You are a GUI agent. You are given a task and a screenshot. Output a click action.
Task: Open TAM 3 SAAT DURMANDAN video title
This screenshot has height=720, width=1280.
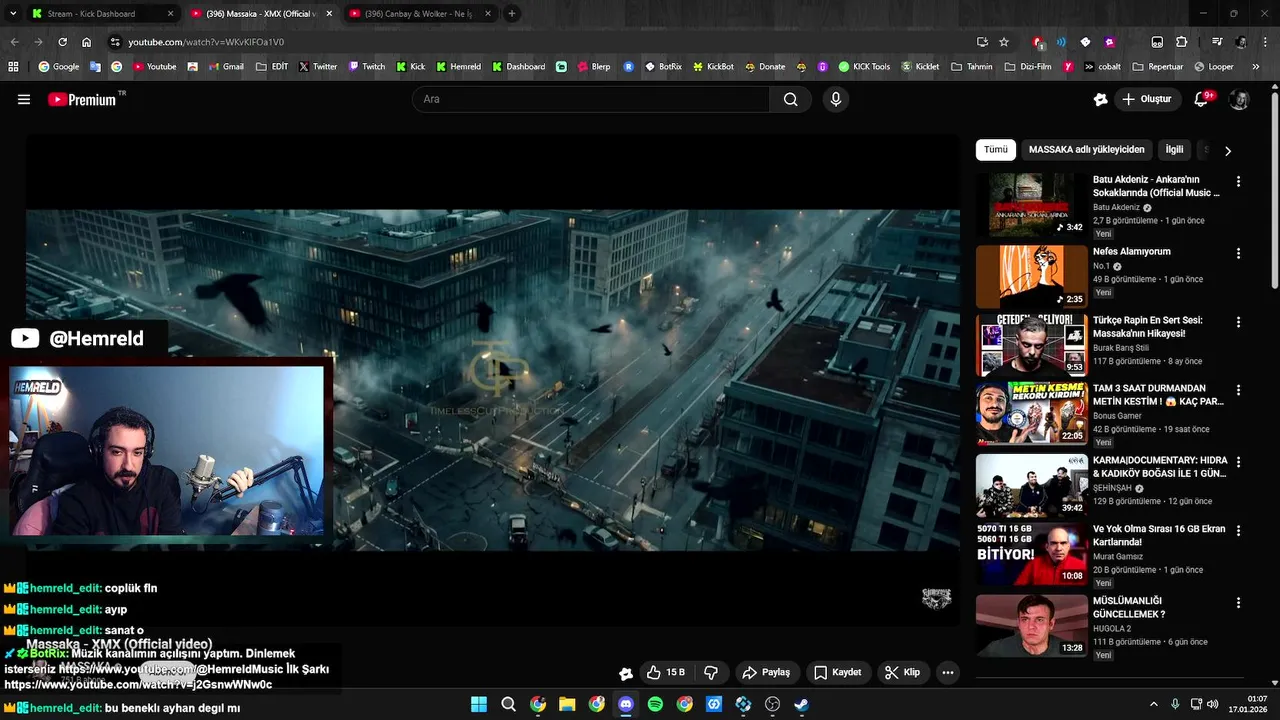pyautogui.click(x=1158, y=395)
